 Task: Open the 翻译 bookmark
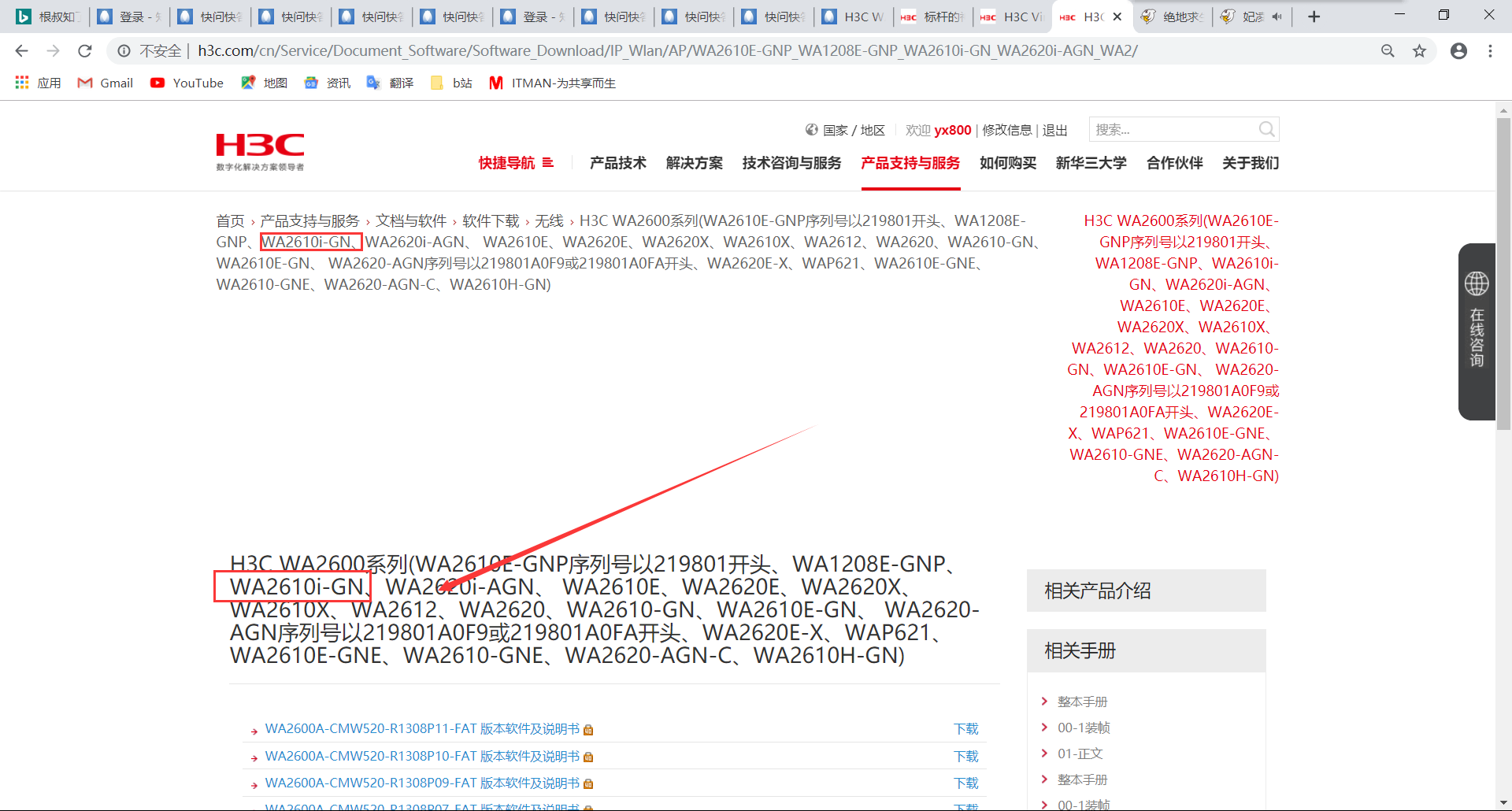[391, 83]
